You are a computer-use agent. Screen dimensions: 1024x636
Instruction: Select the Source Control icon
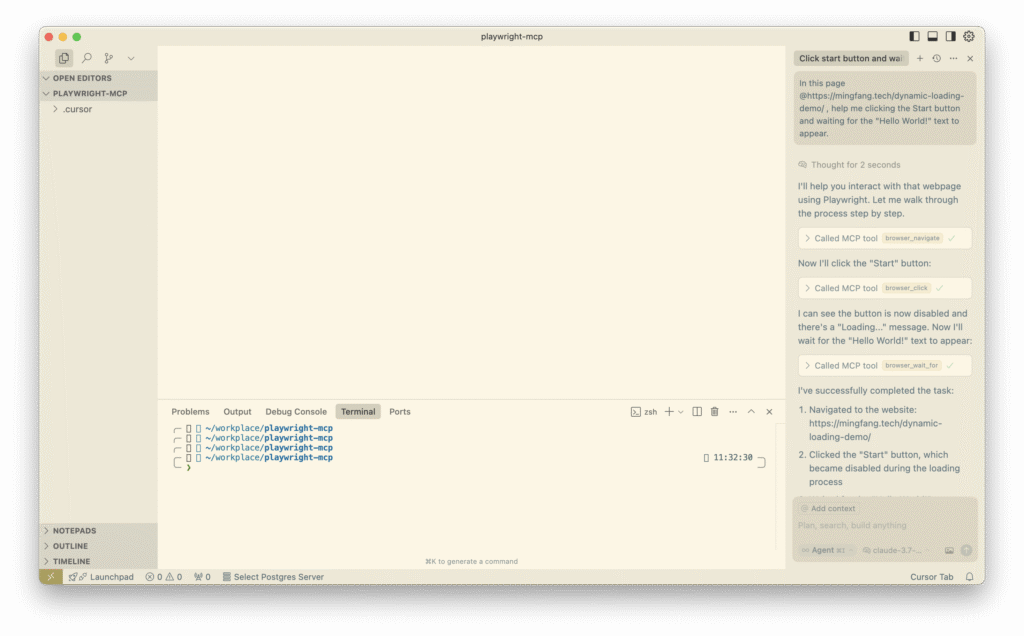point(108,58)
